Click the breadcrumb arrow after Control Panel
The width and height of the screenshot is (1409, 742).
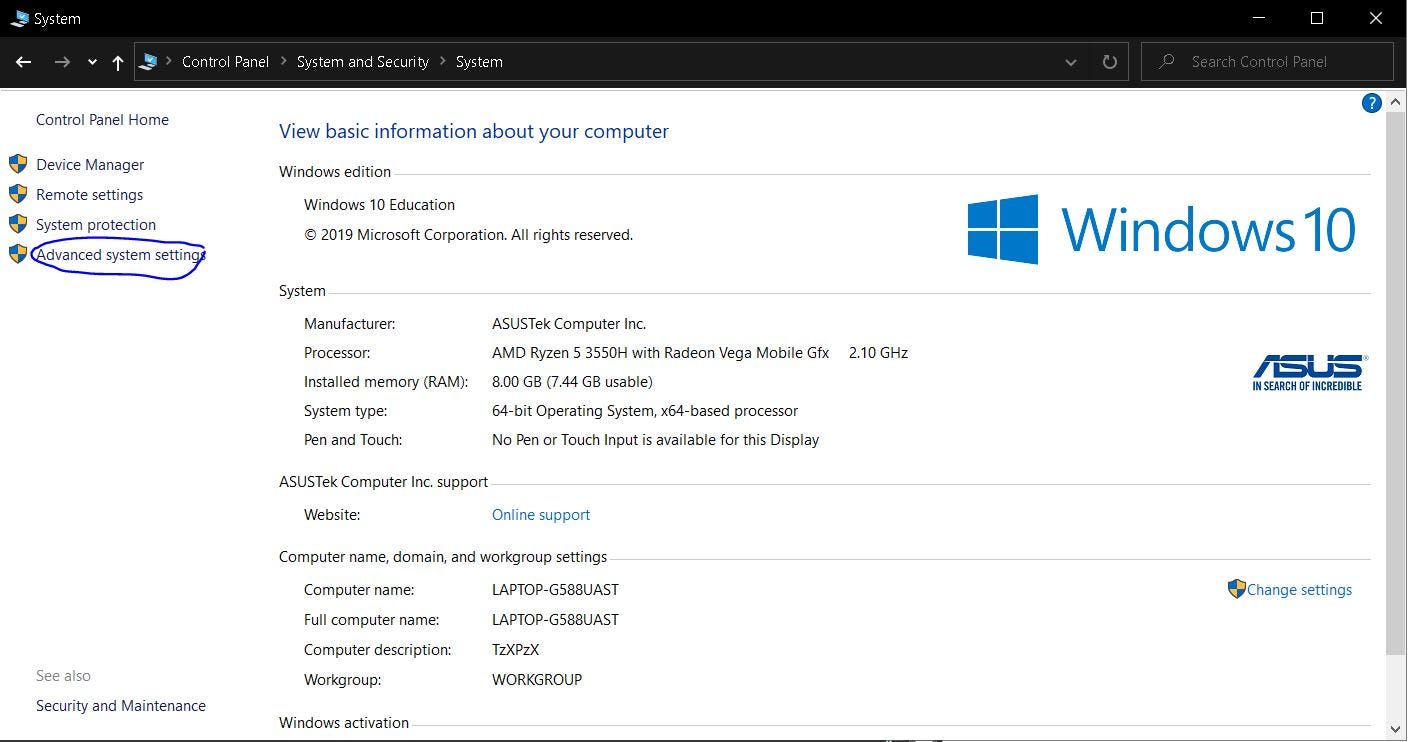point(283,62)
